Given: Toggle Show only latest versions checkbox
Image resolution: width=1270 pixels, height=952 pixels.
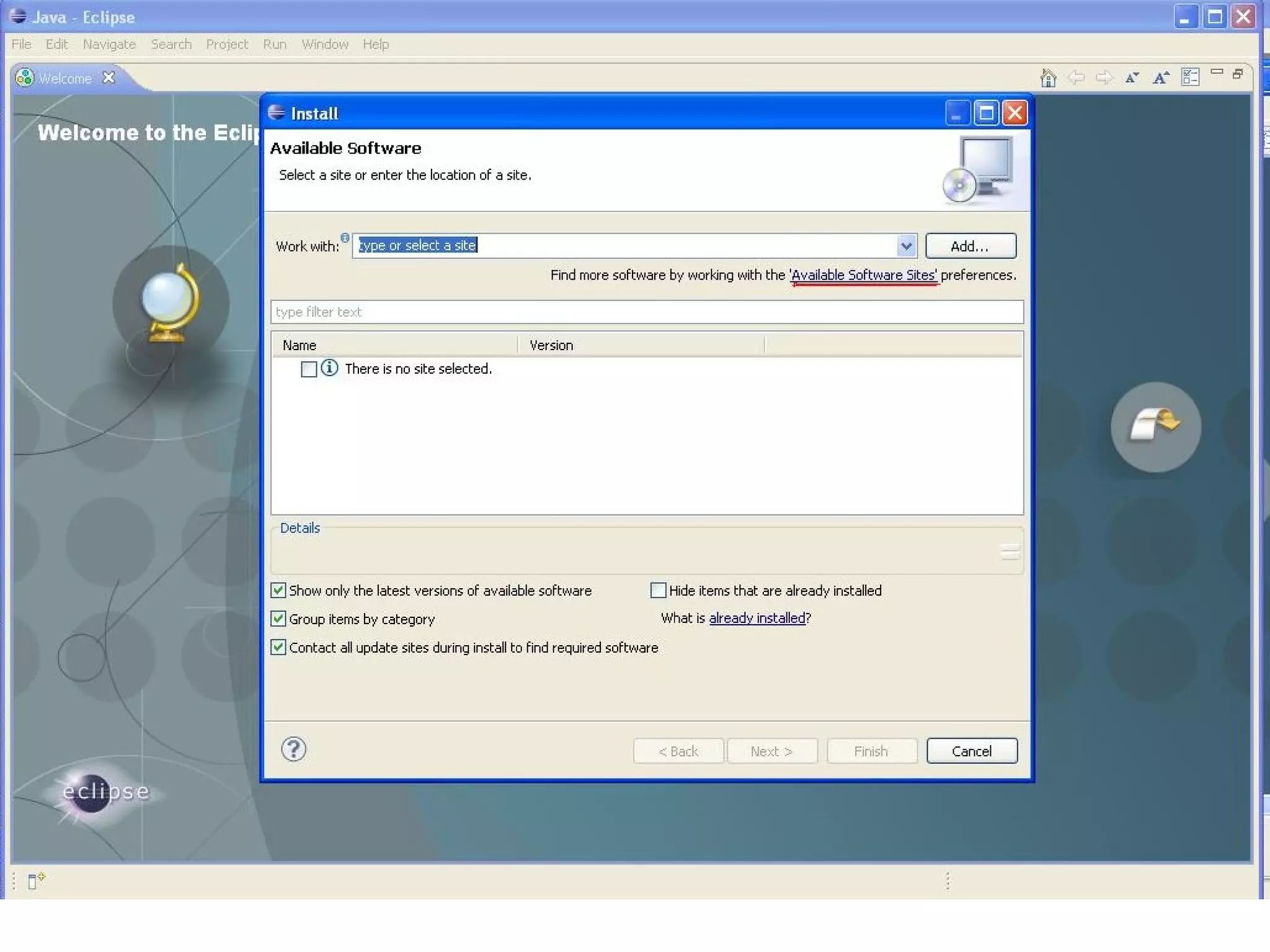Looking at the screenshot, I should (278, 590).
